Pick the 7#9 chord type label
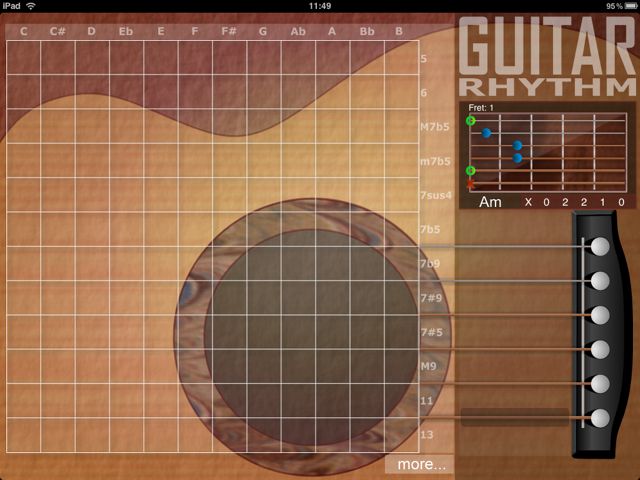The height and width of the screenshot is (480, 640). click(431, 298)
